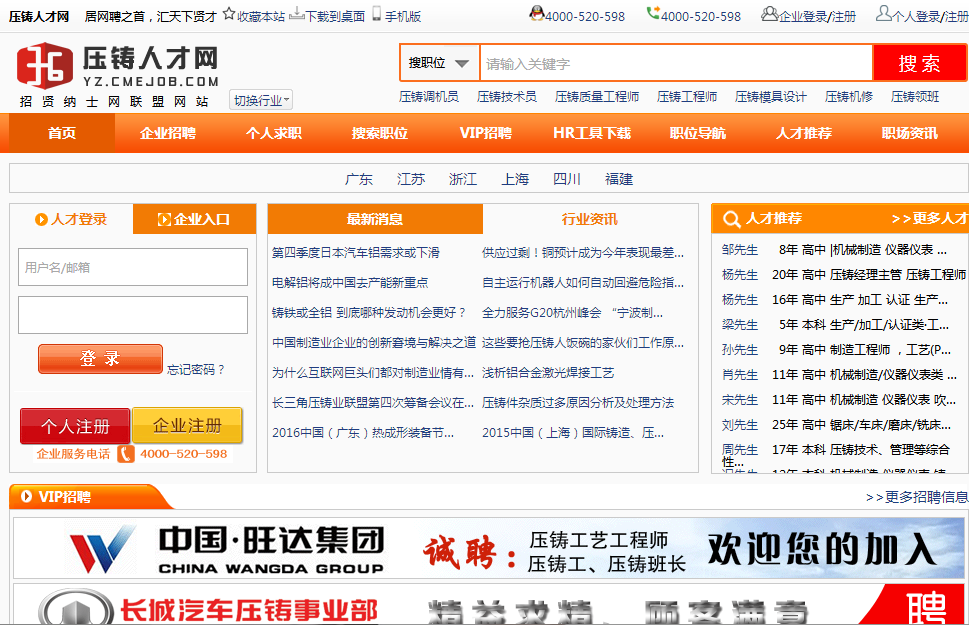969x625 pixels.
Task: Click the red 个人注册 button
Action: (x=75, y=426)
